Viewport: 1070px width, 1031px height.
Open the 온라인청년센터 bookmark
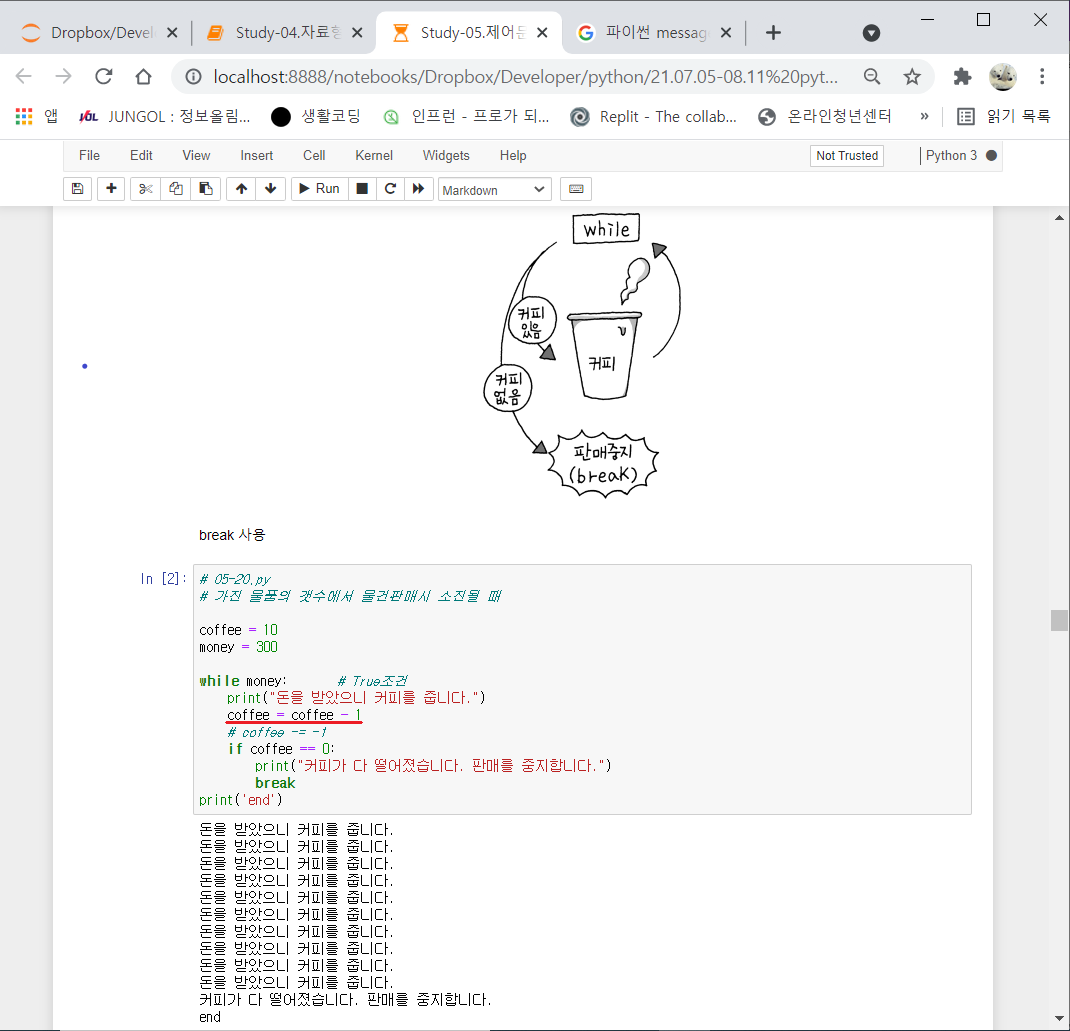click(824, 117)
